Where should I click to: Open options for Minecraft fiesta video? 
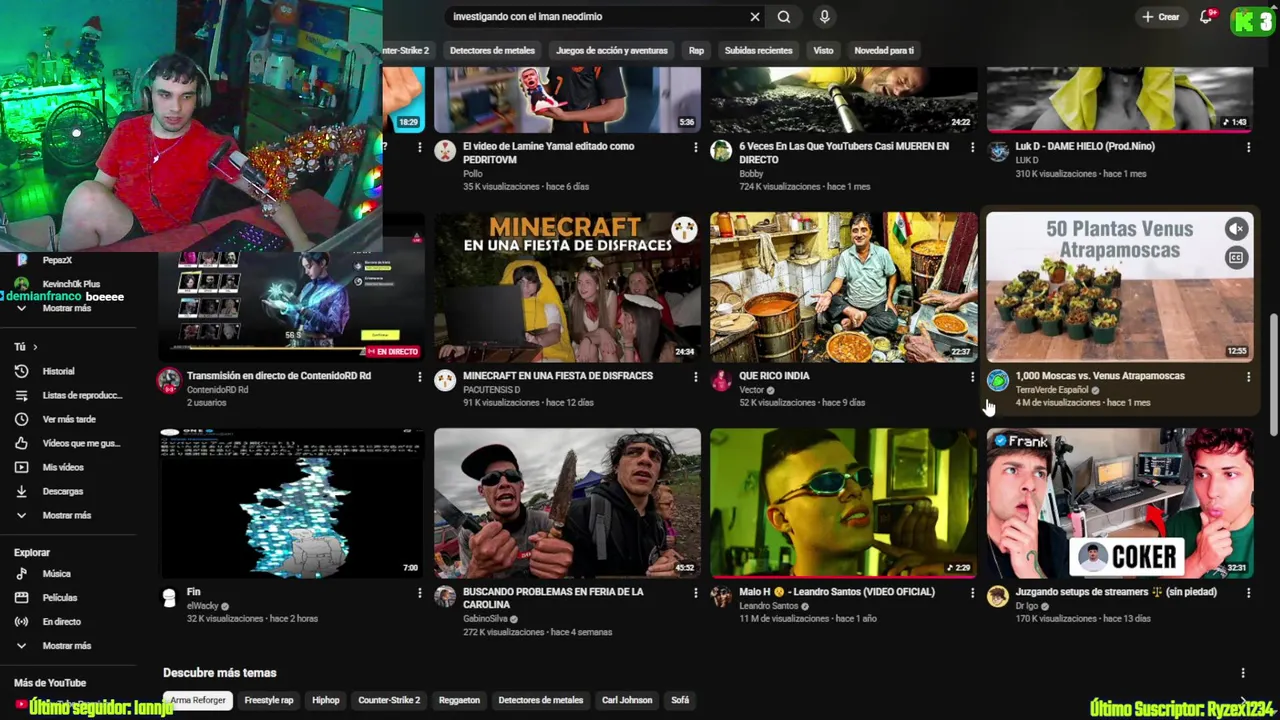pyautogui.click(x=696, y=377)
